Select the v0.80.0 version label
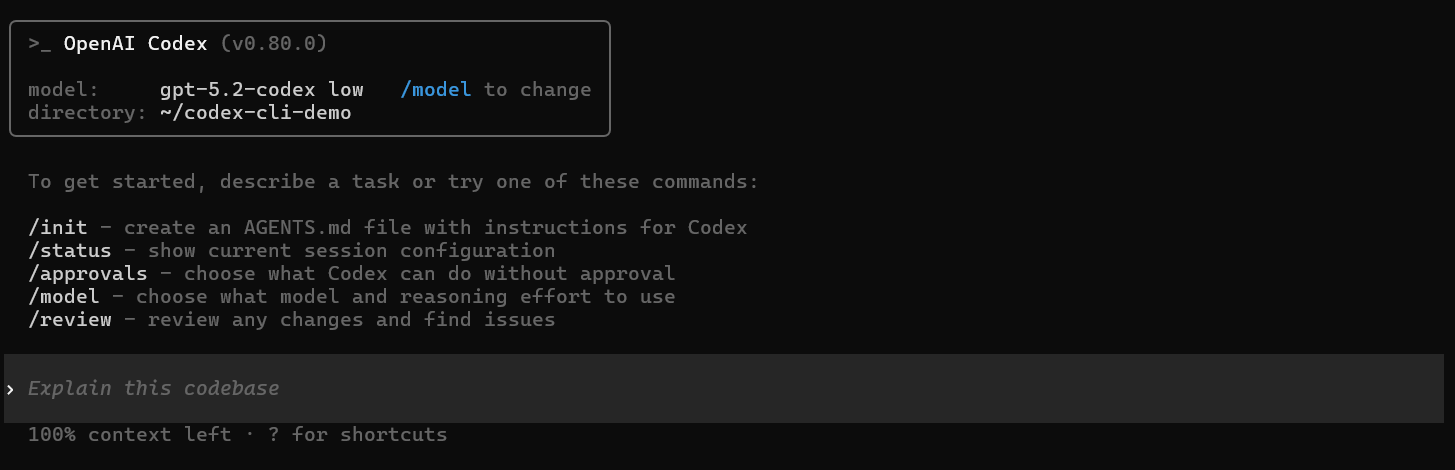The height and width of the screenshot is (470, 1455). tap(273, 44)
